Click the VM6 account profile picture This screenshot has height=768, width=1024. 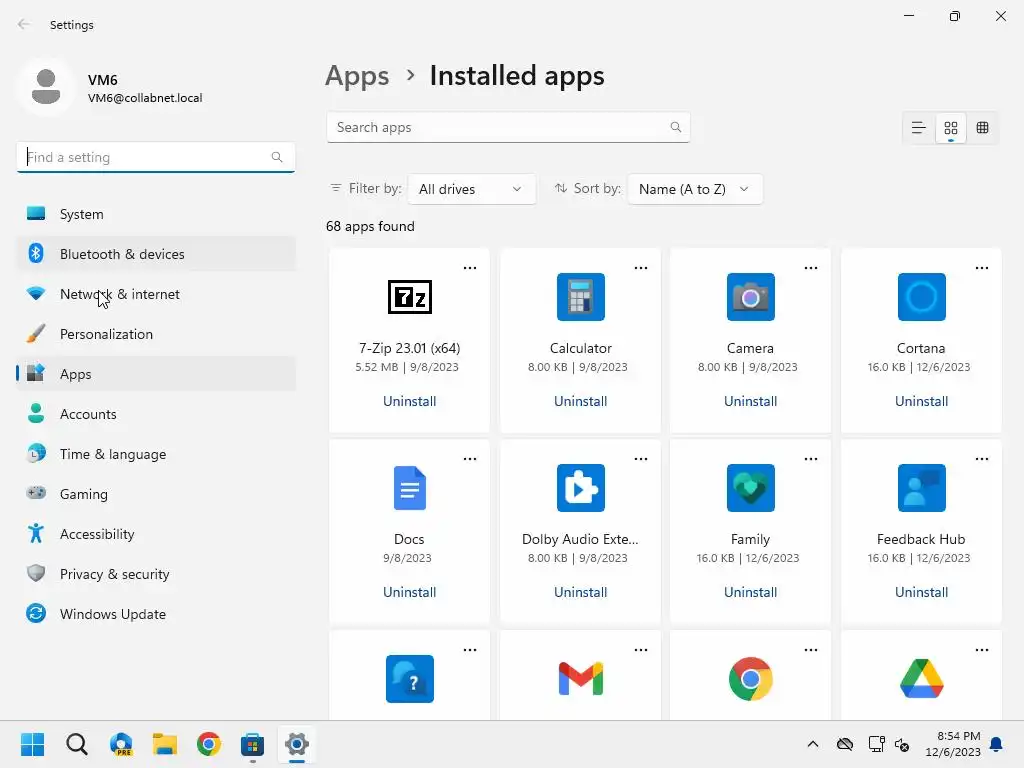(46, 87)
